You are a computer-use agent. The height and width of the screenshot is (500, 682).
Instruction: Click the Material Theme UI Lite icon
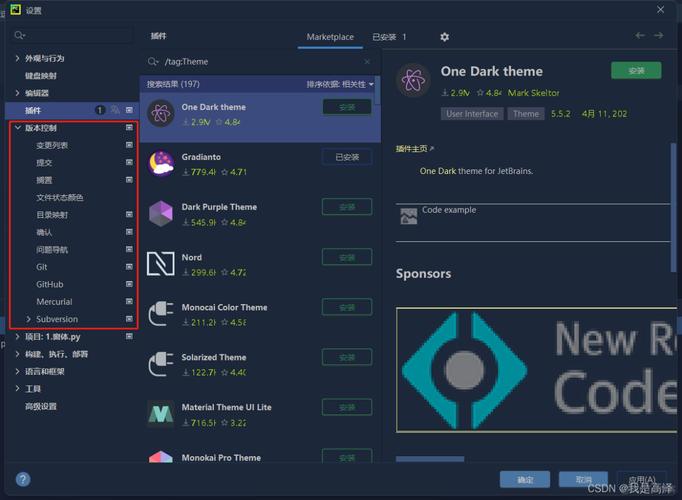161,413
